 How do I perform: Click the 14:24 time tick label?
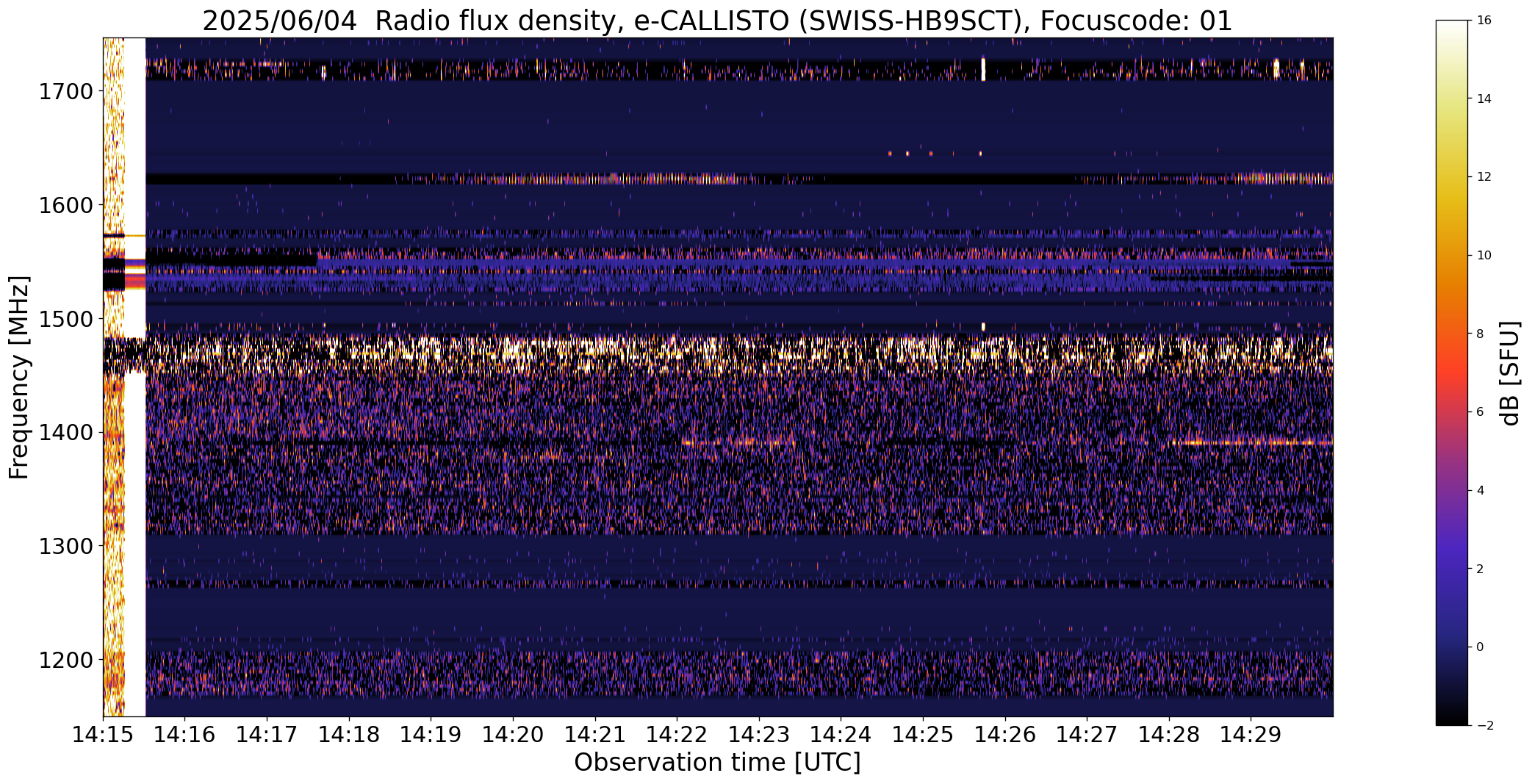coord(841,735)
